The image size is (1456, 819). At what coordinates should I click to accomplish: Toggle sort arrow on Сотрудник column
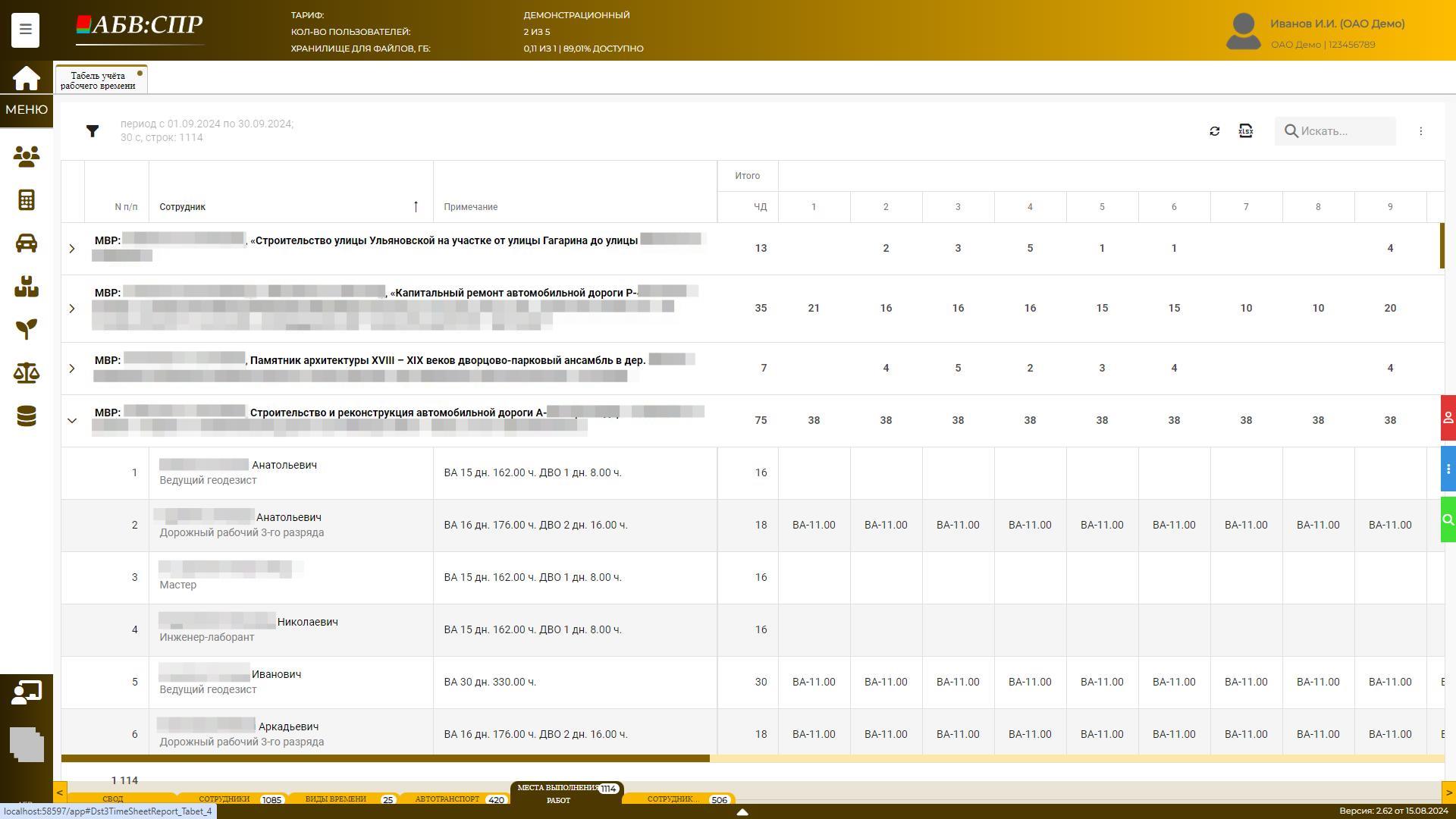tap(416, 206)
